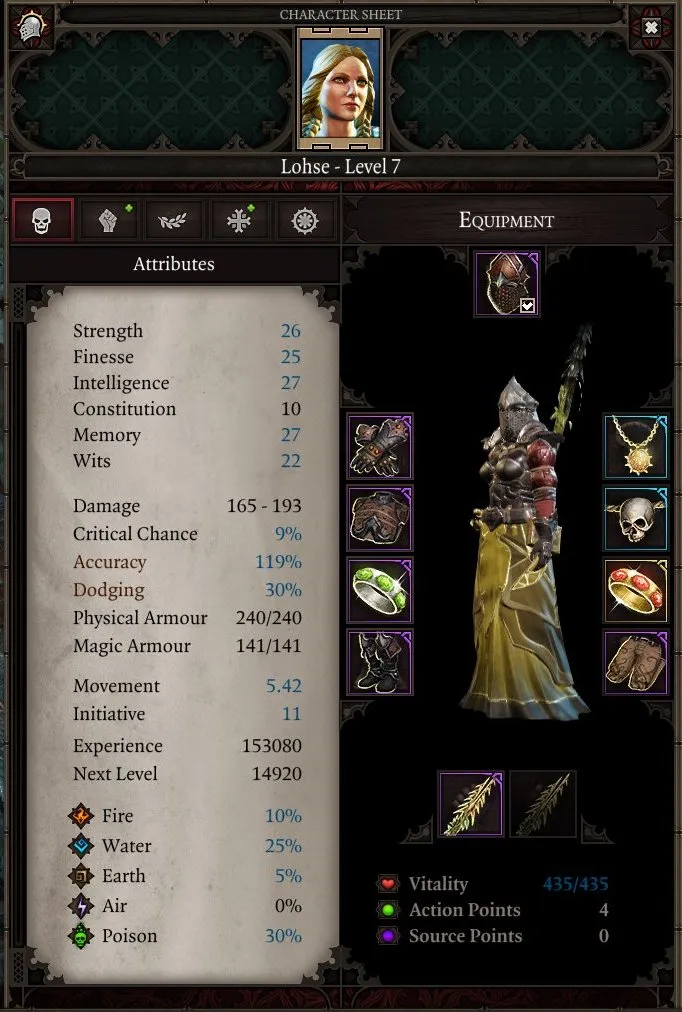Select the leggings equipment slot

coord(636,663)
